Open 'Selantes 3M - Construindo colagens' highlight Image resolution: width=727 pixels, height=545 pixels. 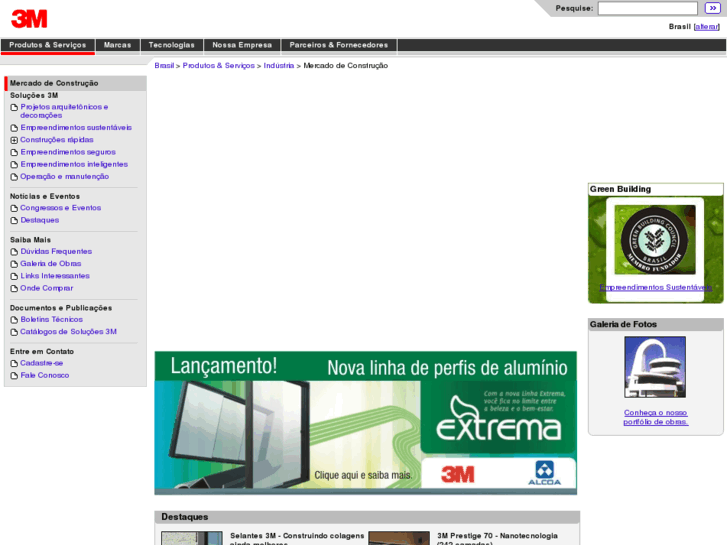pos(297,539)
